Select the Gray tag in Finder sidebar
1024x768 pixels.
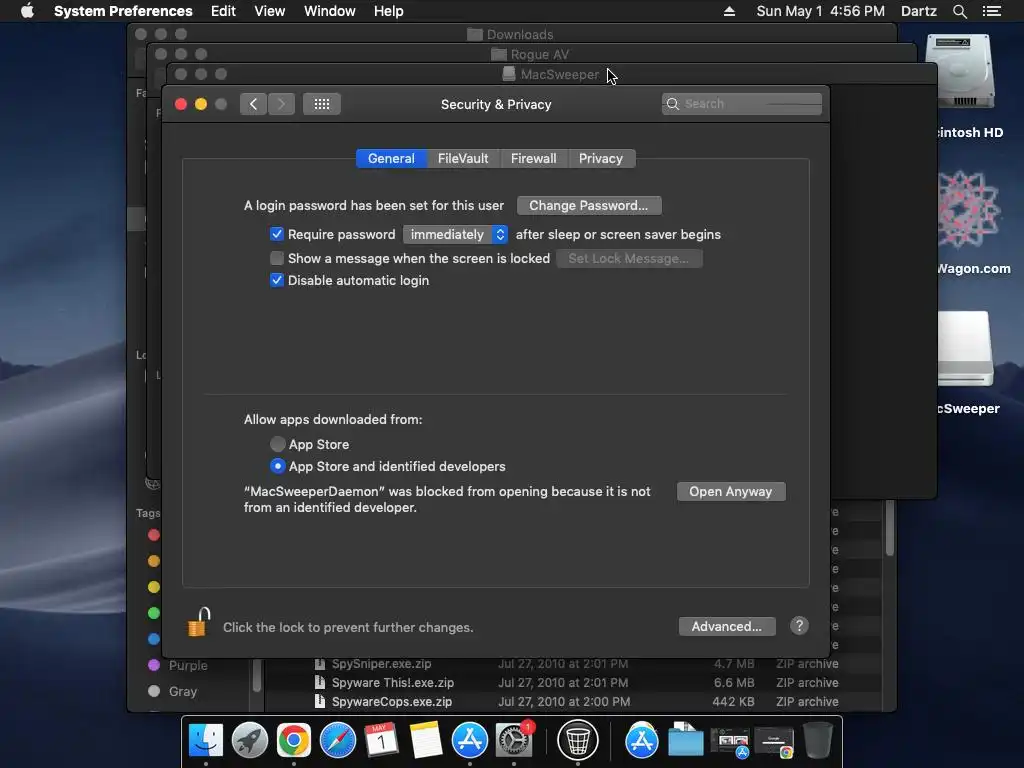pos(172,691)
